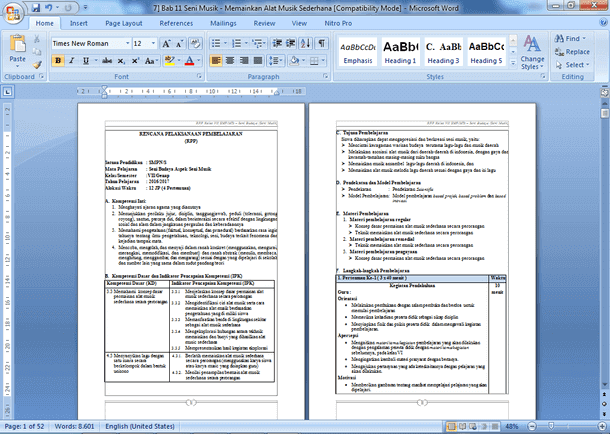Toggle Outline view in status bar
The width and height of the screenshot is (610, 434).
(x=484, y=427)
